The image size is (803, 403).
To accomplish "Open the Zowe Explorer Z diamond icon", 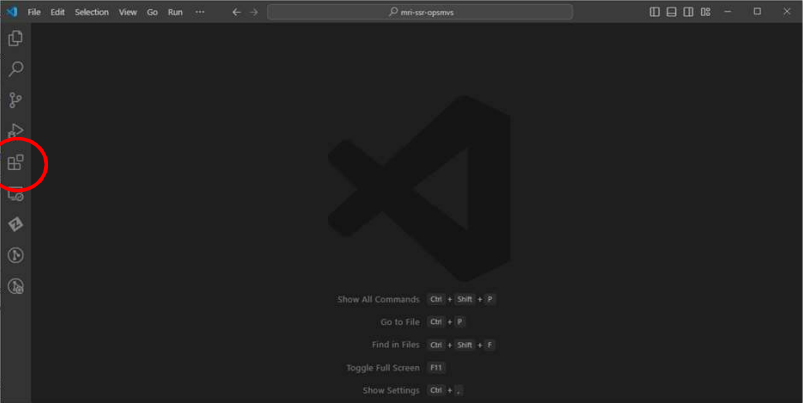I will pyautogui.click(x=15, y=224).
